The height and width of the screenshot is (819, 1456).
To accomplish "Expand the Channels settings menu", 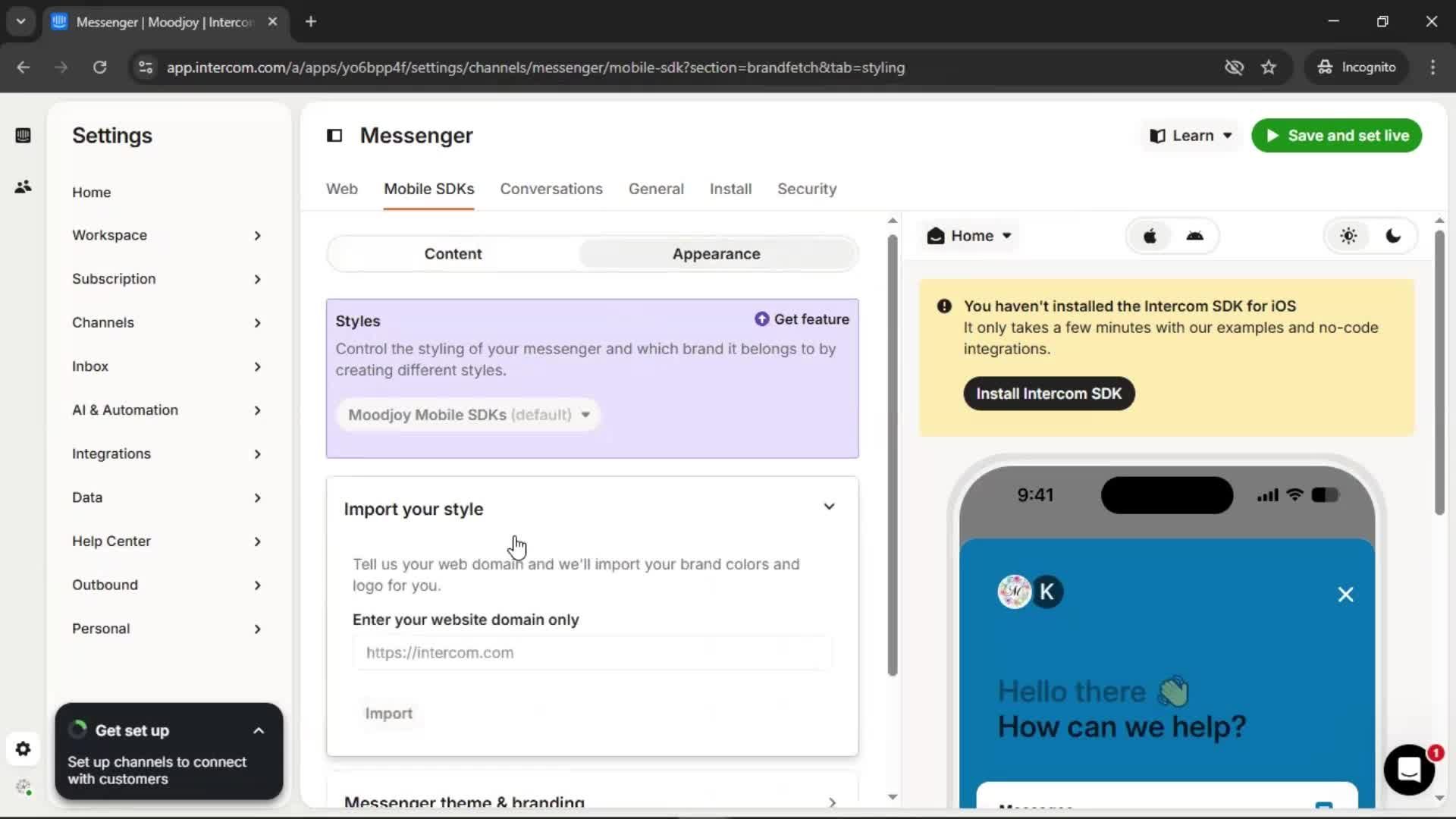I will coord(167,323).
